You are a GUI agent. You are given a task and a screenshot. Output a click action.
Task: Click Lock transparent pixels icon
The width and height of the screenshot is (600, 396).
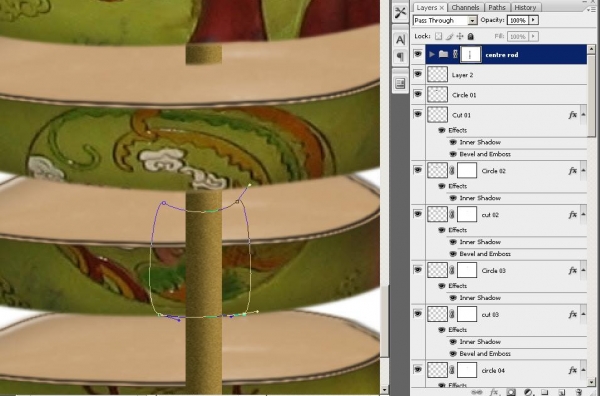pyautogui.click(x=439, y=36)
